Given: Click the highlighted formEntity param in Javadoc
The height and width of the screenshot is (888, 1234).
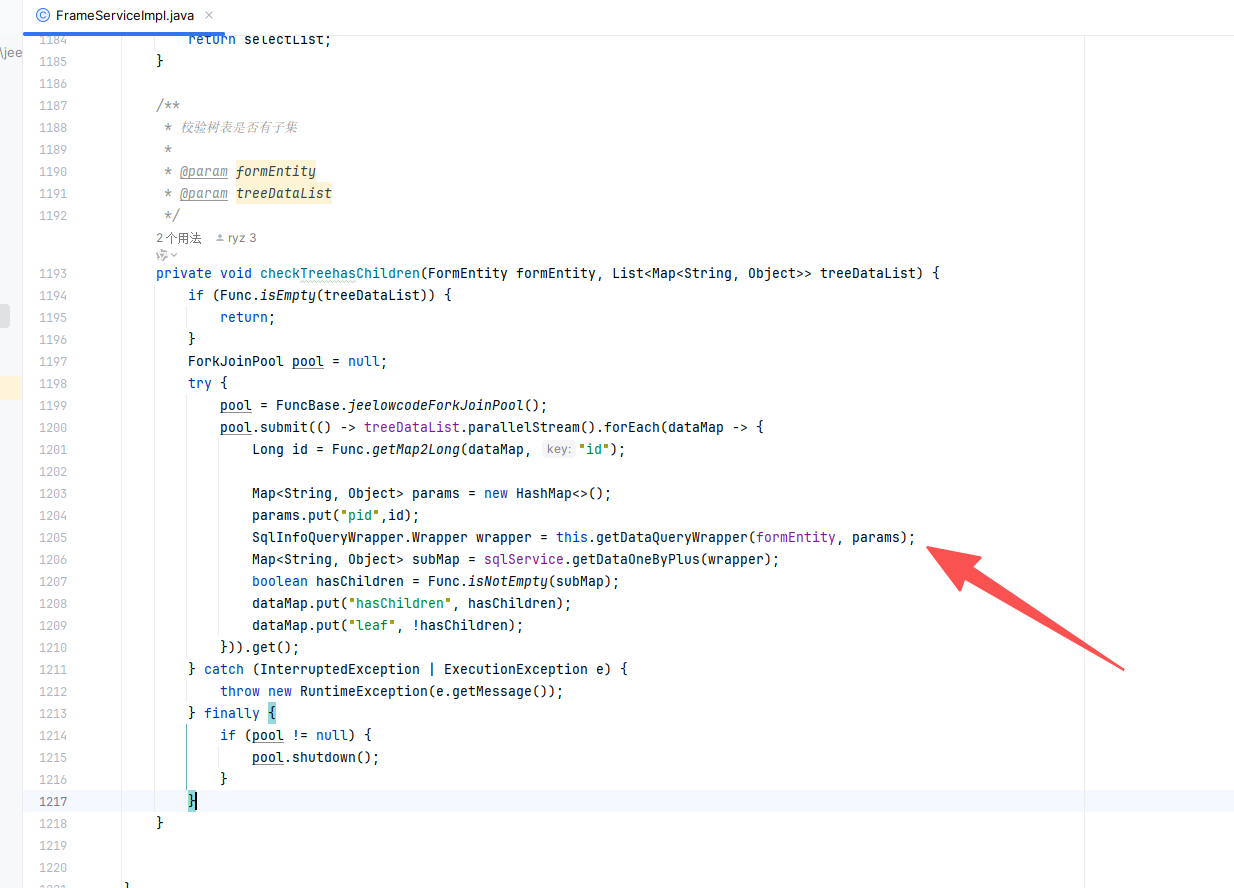Looking at the screenshot, I should click(275, 171).
